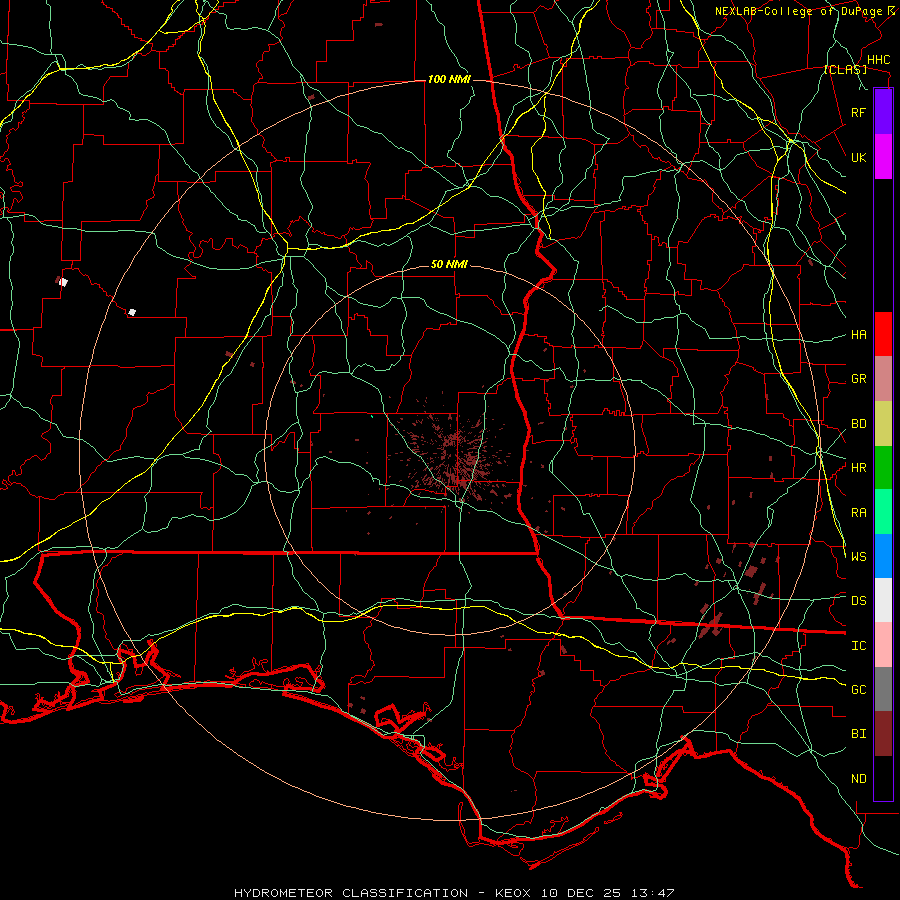Click the 50 NMI range ring label

[x=449, y=265]
